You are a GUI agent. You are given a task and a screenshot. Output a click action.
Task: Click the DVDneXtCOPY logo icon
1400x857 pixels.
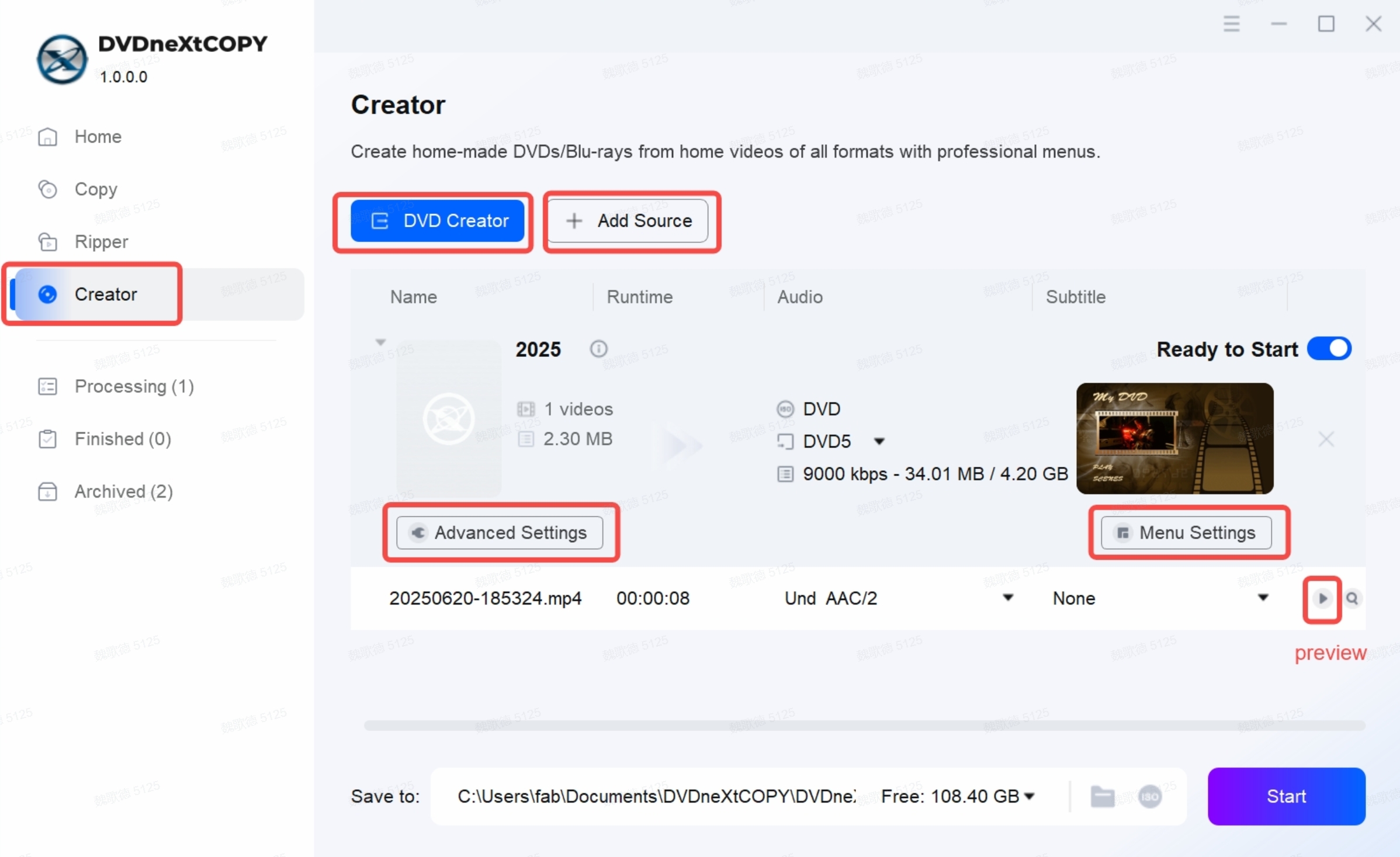(x=62, y=59)
